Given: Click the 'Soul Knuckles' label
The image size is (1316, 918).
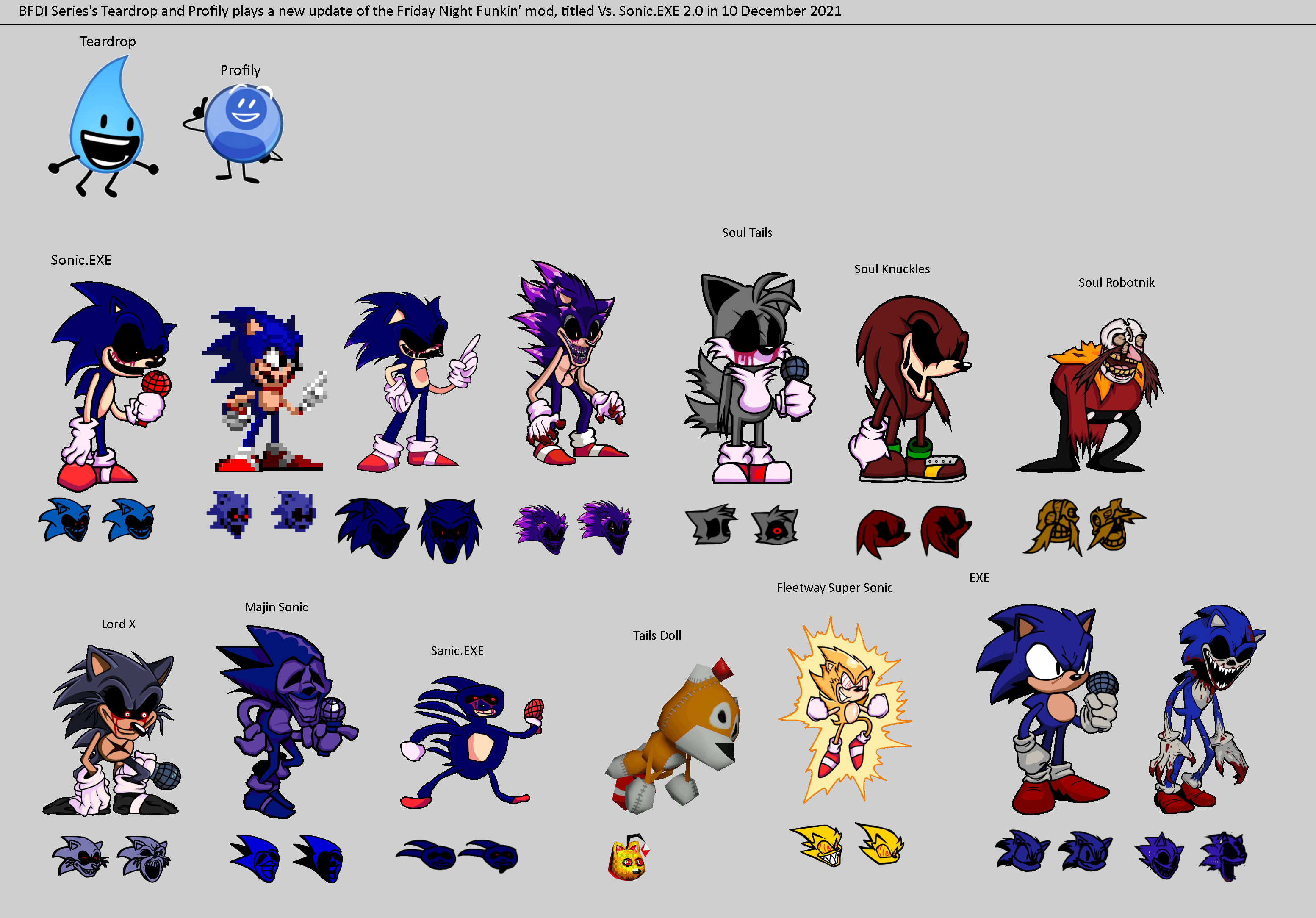Looking at the screenshot, I should (x=892, y=269).
